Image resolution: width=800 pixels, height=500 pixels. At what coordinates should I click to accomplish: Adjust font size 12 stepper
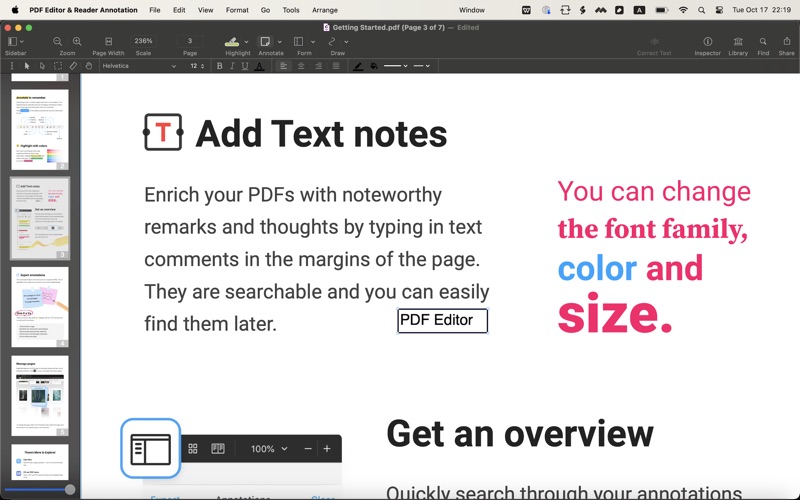pos(202,66)
